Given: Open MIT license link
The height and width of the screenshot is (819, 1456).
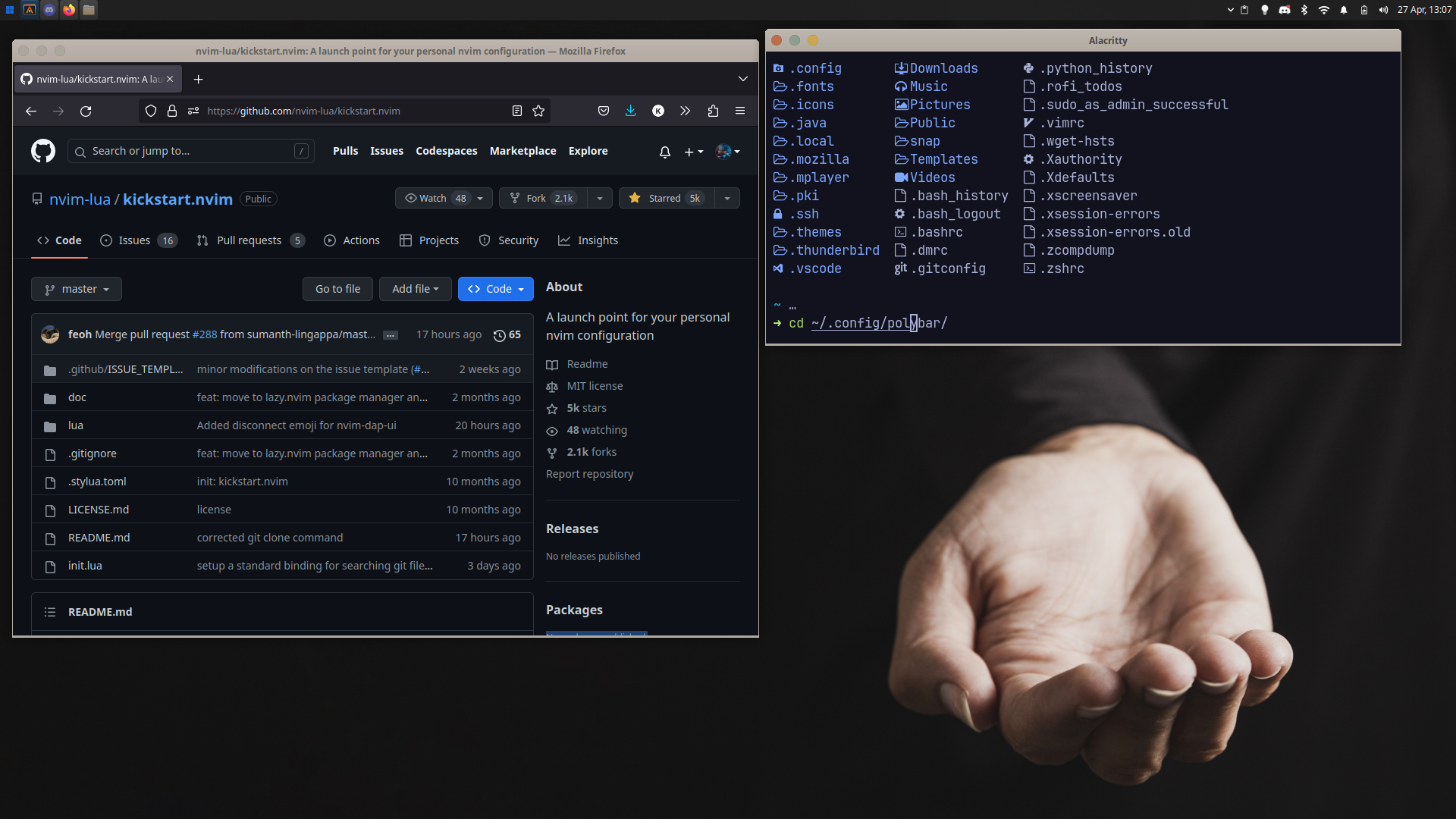Looking at the screenshot, I should pyautogui.click(x=595, y=386).
